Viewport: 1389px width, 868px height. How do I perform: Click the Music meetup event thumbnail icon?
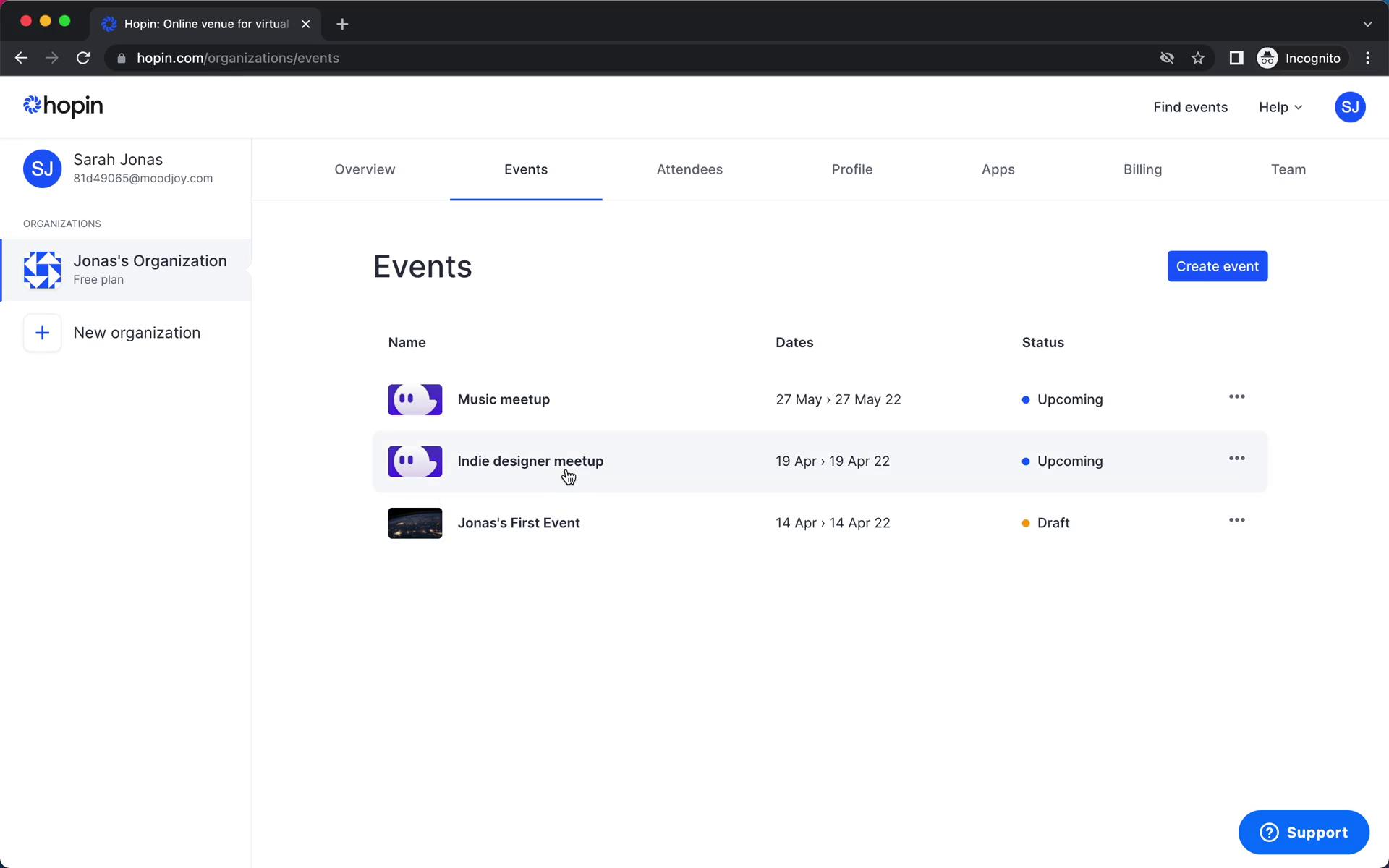point(415,399)
